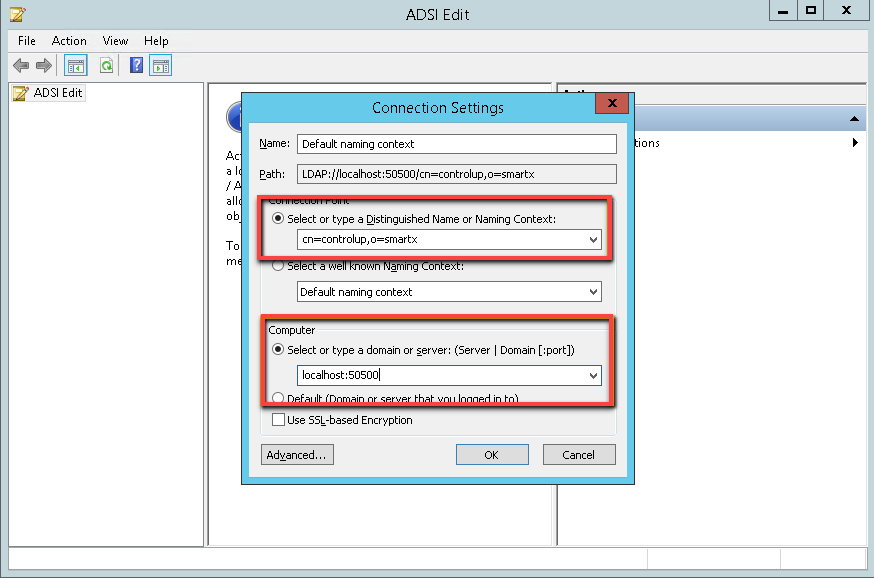Click the Refresh toolbar icon
Viewport: 874px width, 578px height.
[106, 66]
